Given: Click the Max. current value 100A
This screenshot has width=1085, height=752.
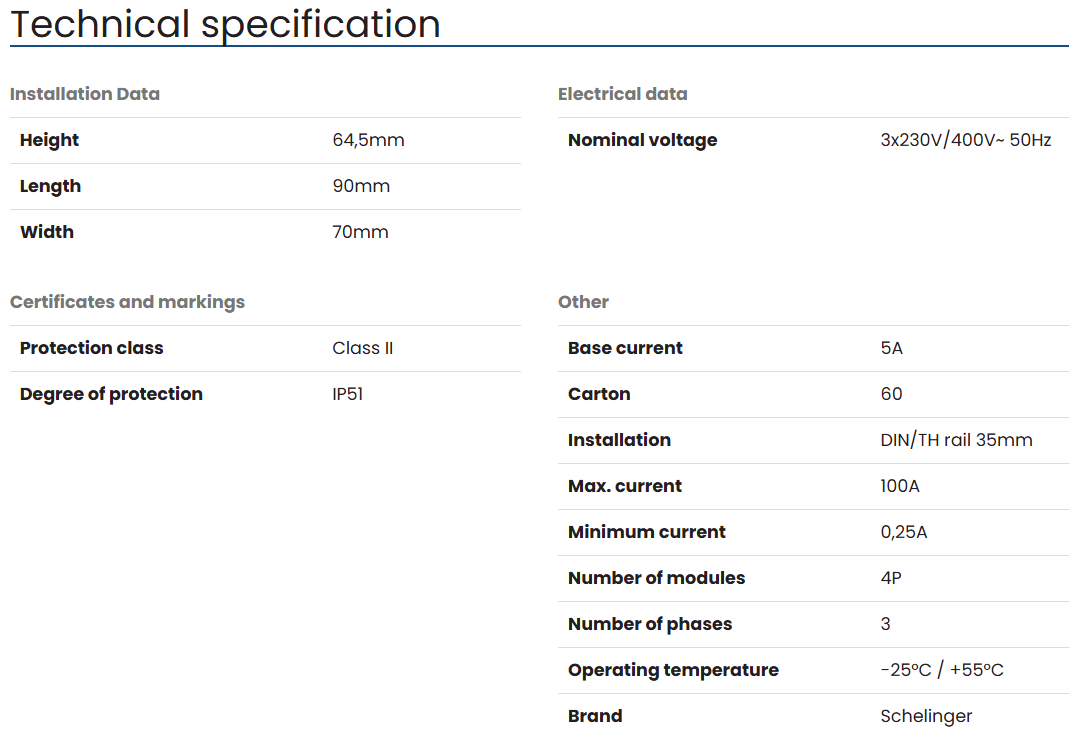Looking at the screenshot, I should (x=900, y=486).
